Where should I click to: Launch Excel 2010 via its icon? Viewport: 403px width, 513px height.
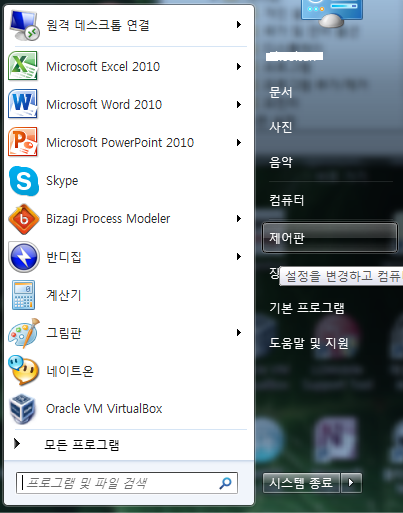click(23, 66)
